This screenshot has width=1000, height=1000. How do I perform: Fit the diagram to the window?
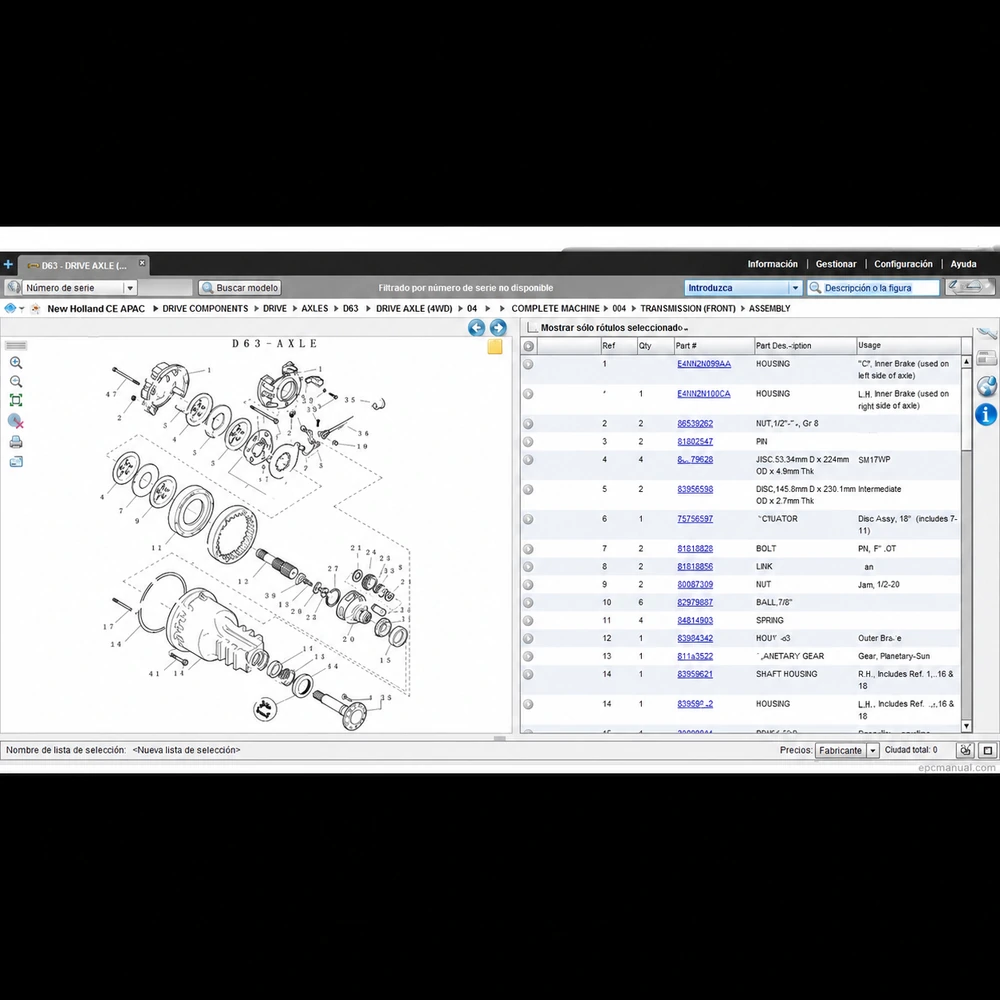(x=16, y=401)
